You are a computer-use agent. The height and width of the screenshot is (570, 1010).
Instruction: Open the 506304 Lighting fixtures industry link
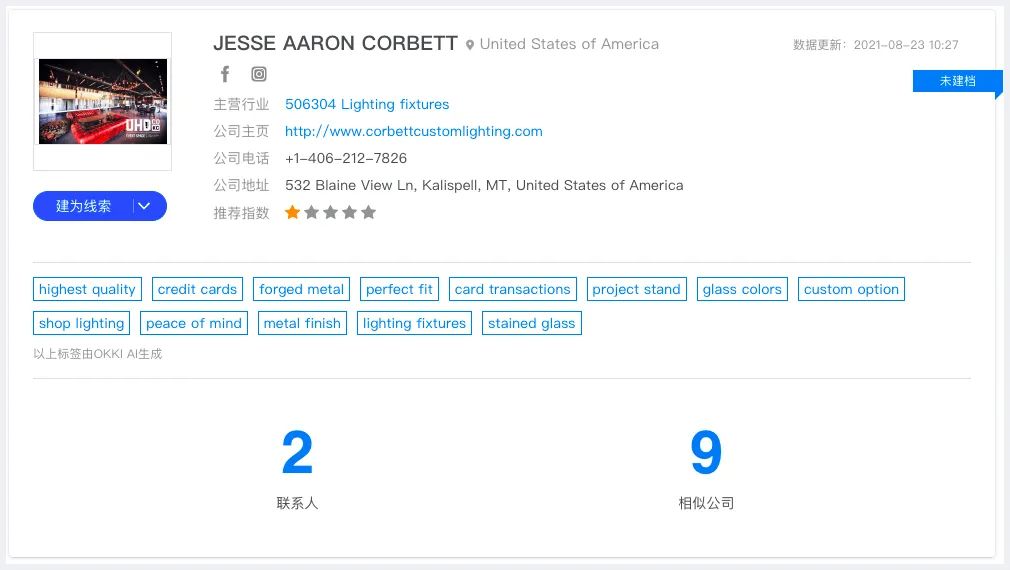coord(367,104)
